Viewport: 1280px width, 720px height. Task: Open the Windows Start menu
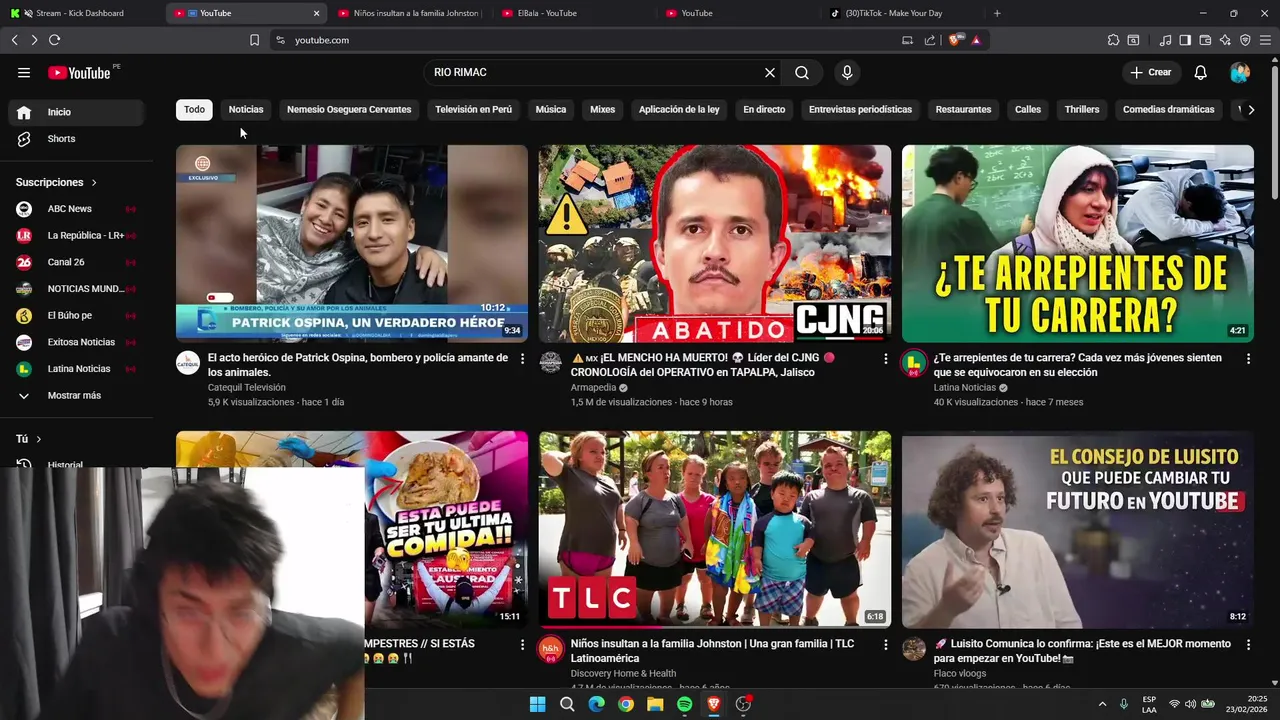click(537, 704)
